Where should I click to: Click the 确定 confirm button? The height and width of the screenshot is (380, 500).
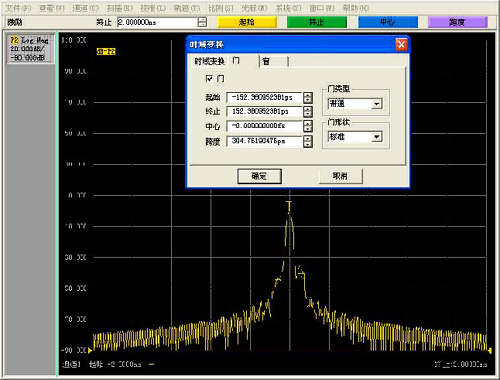coord(259,176)
